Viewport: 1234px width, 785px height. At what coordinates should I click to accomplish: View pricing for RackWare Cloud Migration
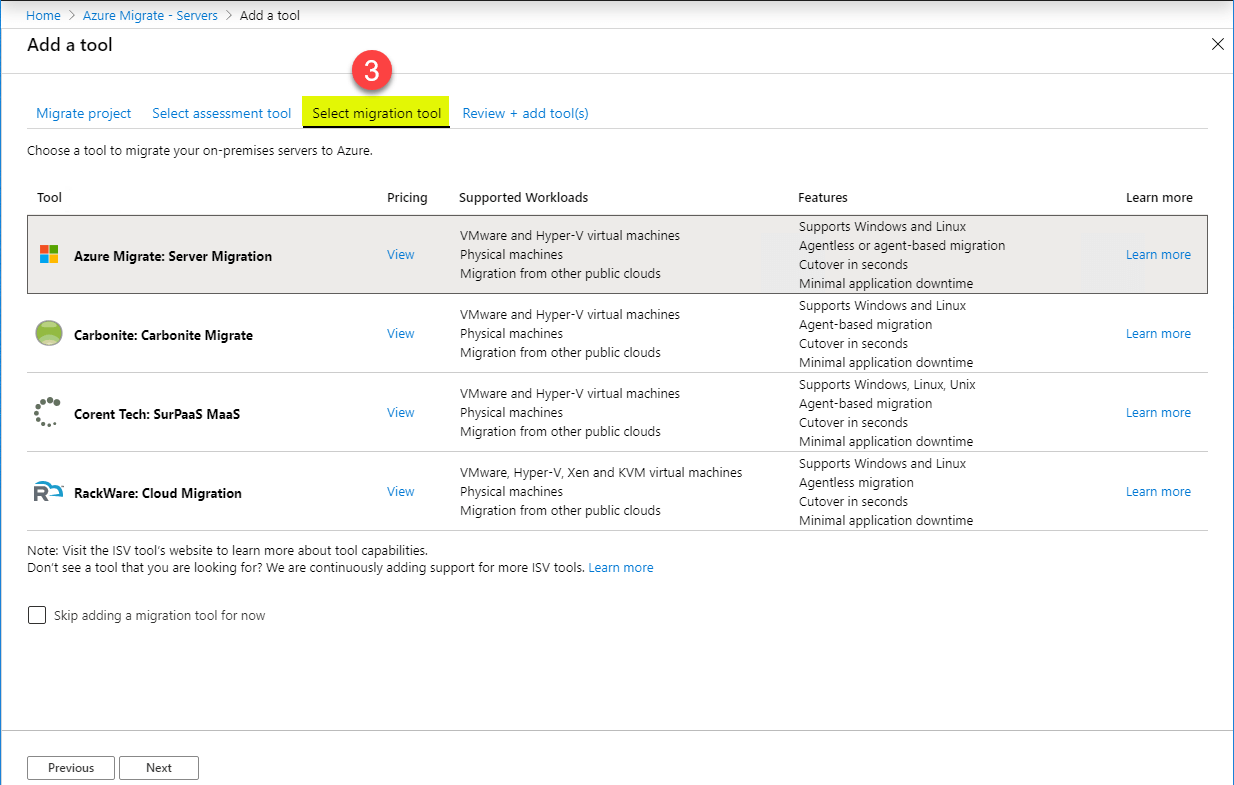[x=400, y=492]
